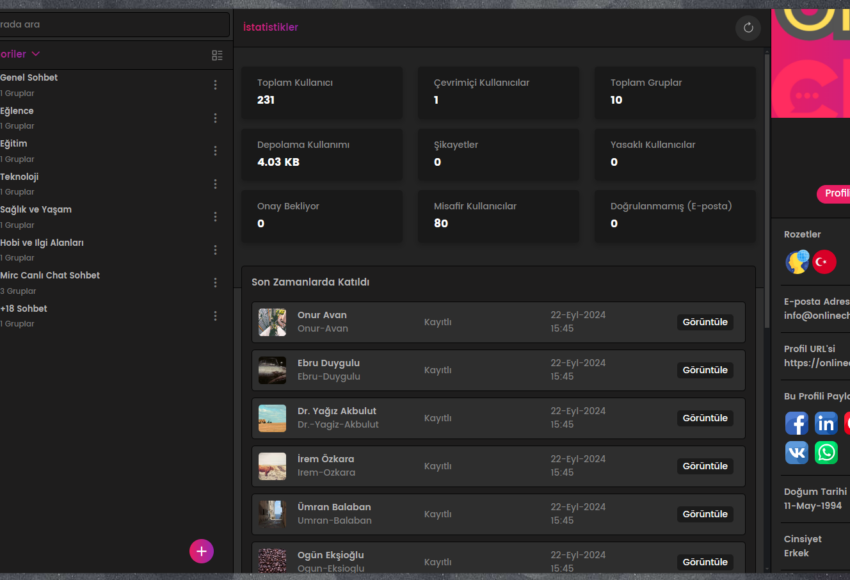Click the Son Zamanlarda Katıldı heading
Viewport: 850px width, 580px height.
click(310, 282)
